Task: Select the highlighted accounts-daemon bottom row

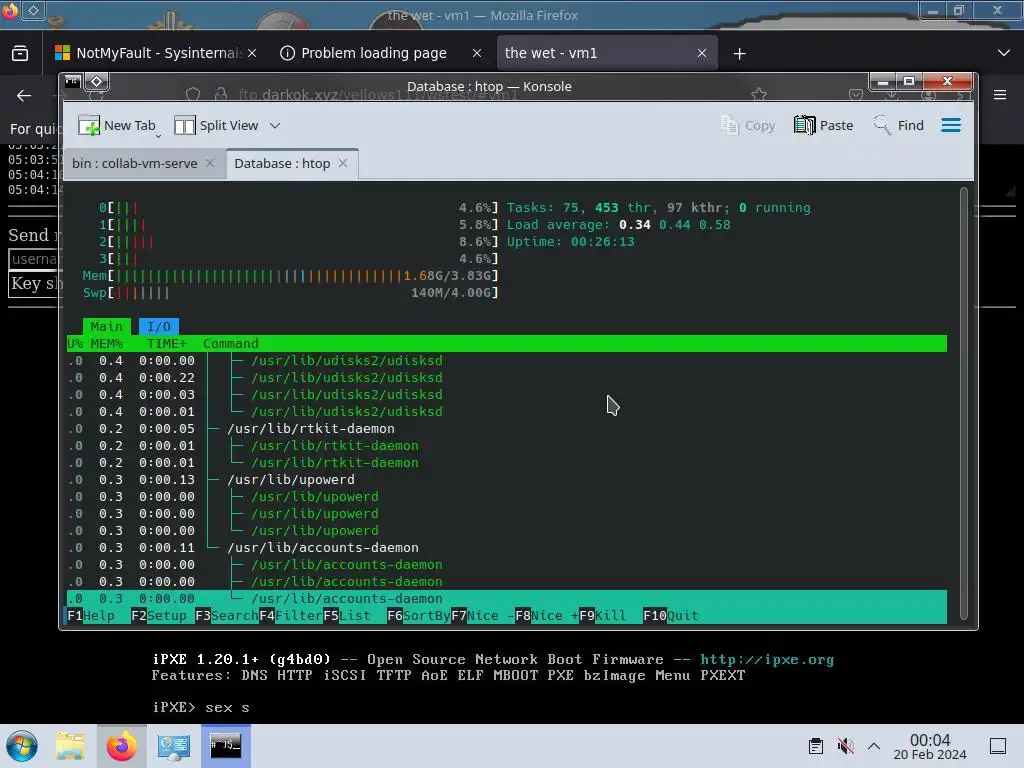Action: pyautogui.click(x=507, y=598)
